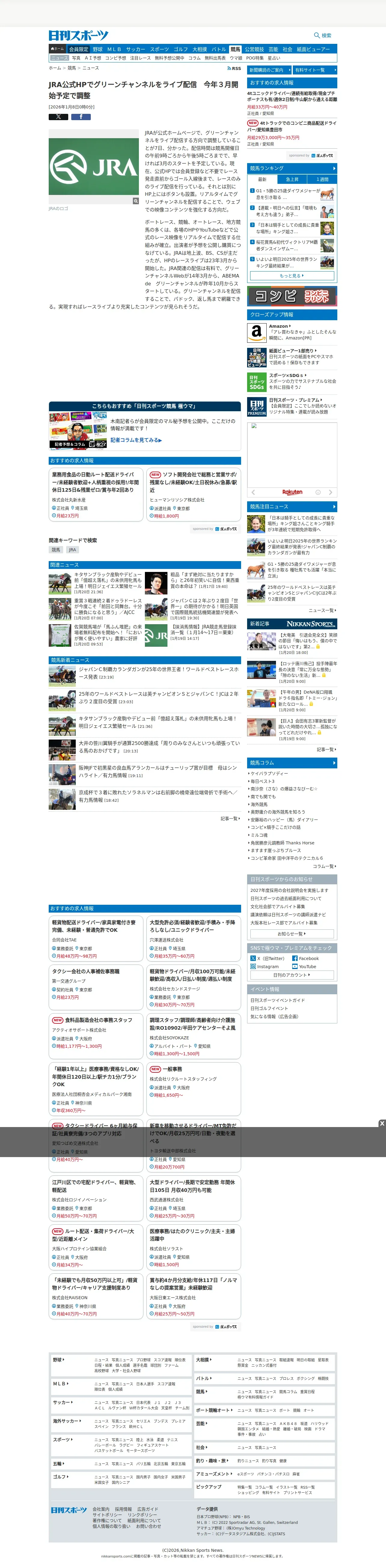Open the POG特集 sub-navigation item
386x1568 pixels.
coord(255,58)
